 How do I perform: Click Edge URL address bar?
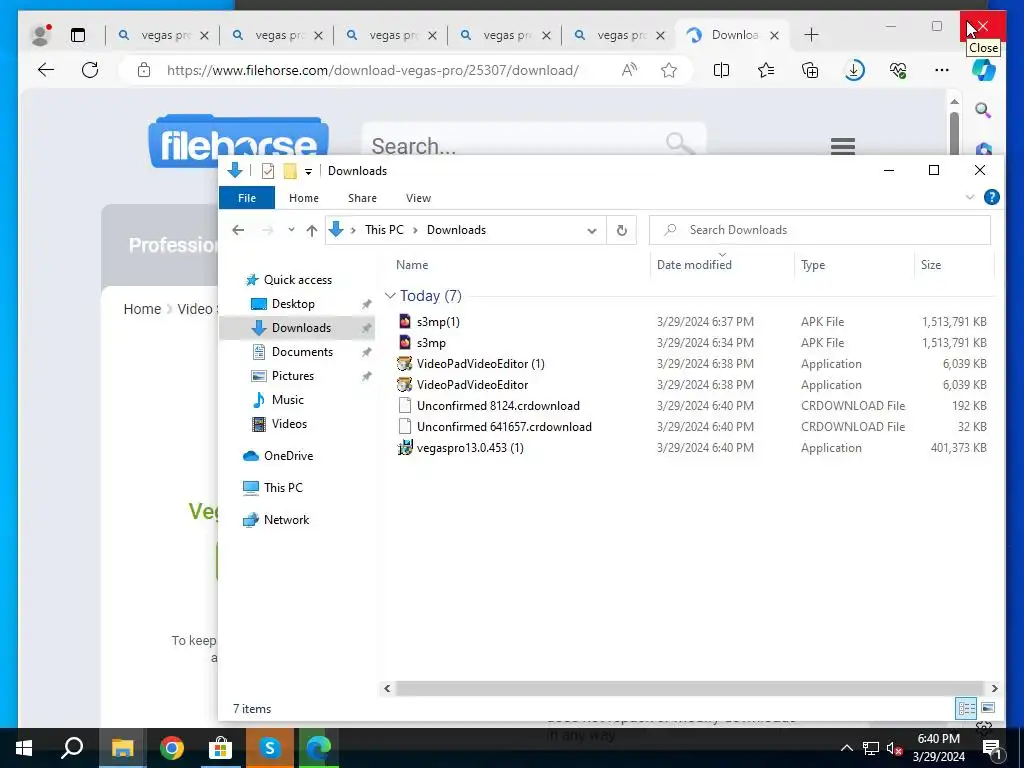[x=372, y=70]
